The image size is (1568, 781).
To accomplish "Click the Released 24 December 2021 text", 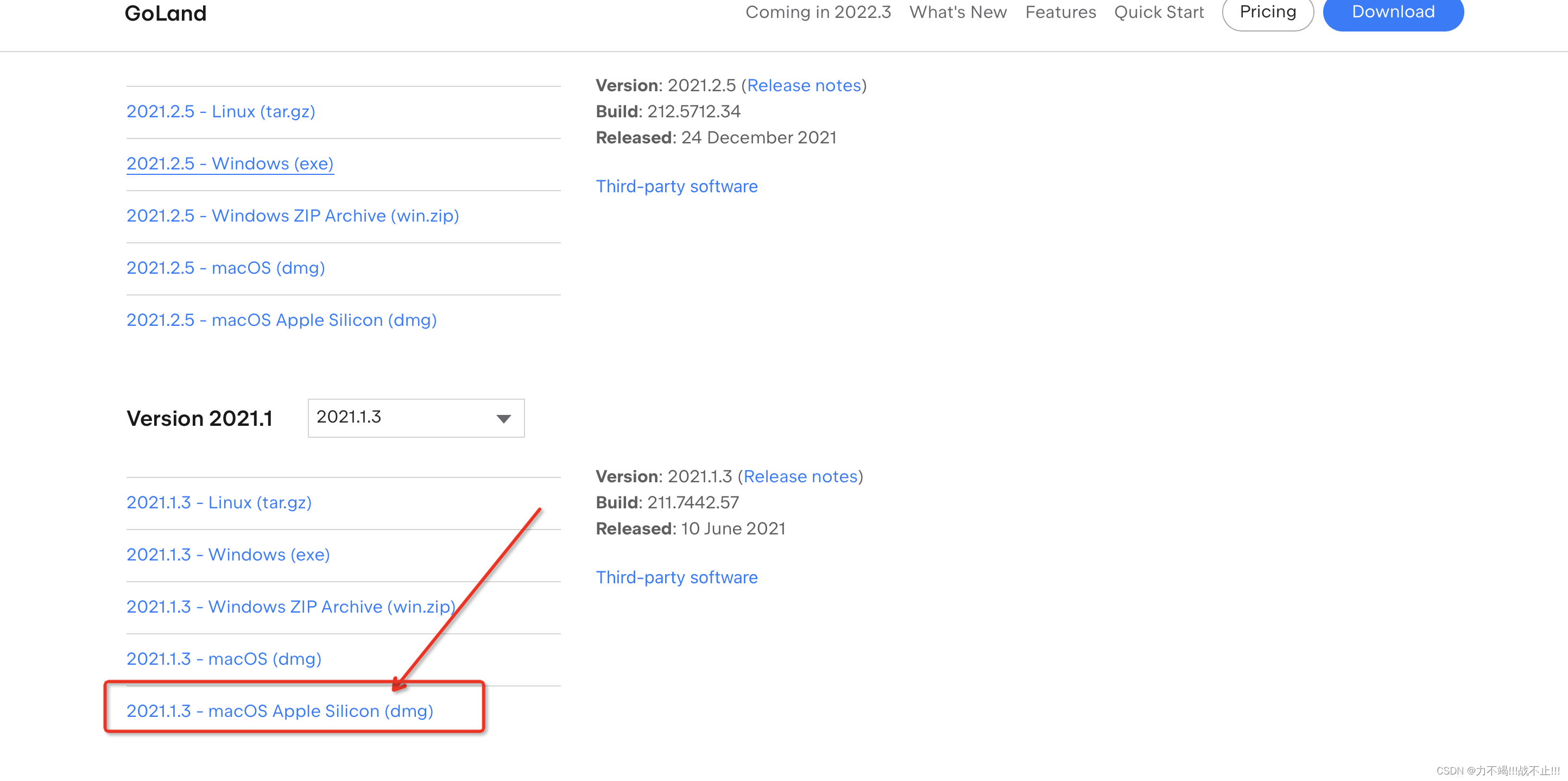I will pyautogui.click(x=716, y=137).
